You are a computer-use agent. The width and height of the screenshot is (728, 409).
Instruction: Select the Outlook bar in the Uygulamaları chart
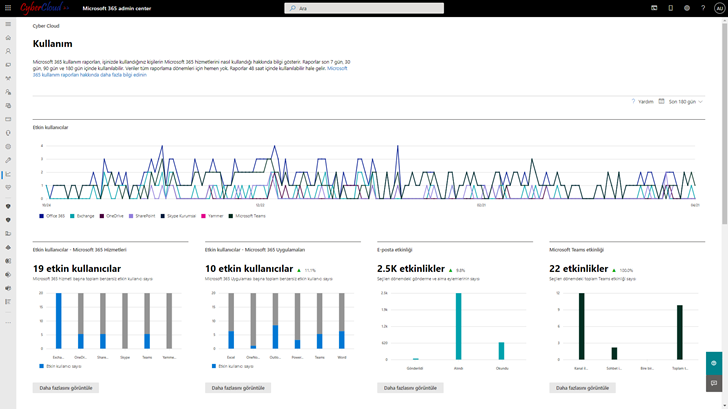(x=275, y=321)
